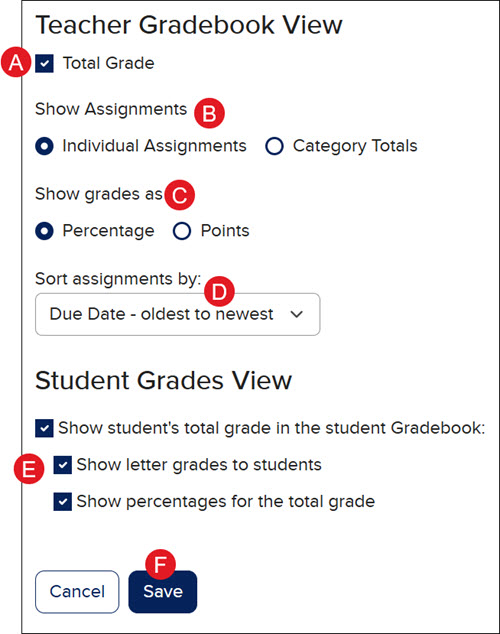Disable Show letter grades to students
Screen dimensions: 500x634
pos(63,465)
